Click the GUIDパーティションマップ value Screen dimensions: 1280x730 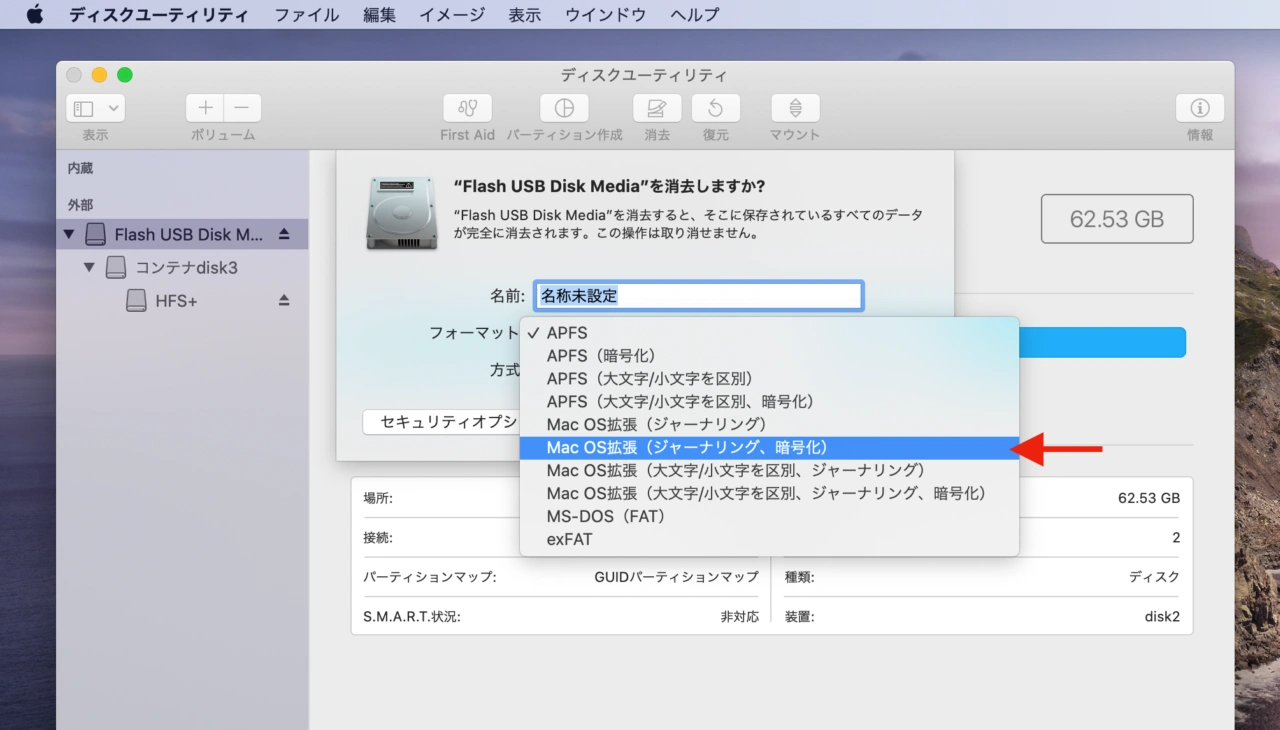[x=676, y=577]
